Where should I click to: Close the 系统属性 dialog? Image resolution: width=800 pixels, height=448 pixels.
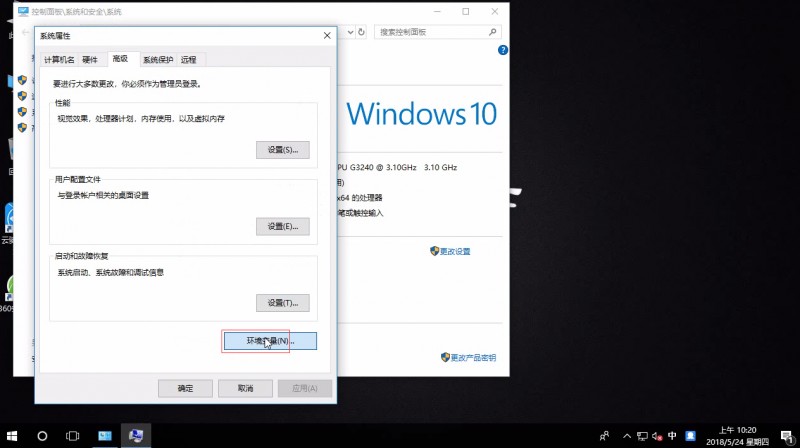click(x=327, y=36)
